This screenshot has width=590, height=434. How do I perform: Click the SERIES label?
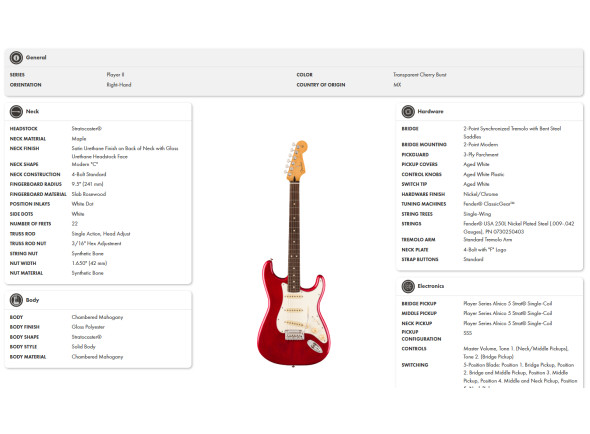(x=17, y=75)
